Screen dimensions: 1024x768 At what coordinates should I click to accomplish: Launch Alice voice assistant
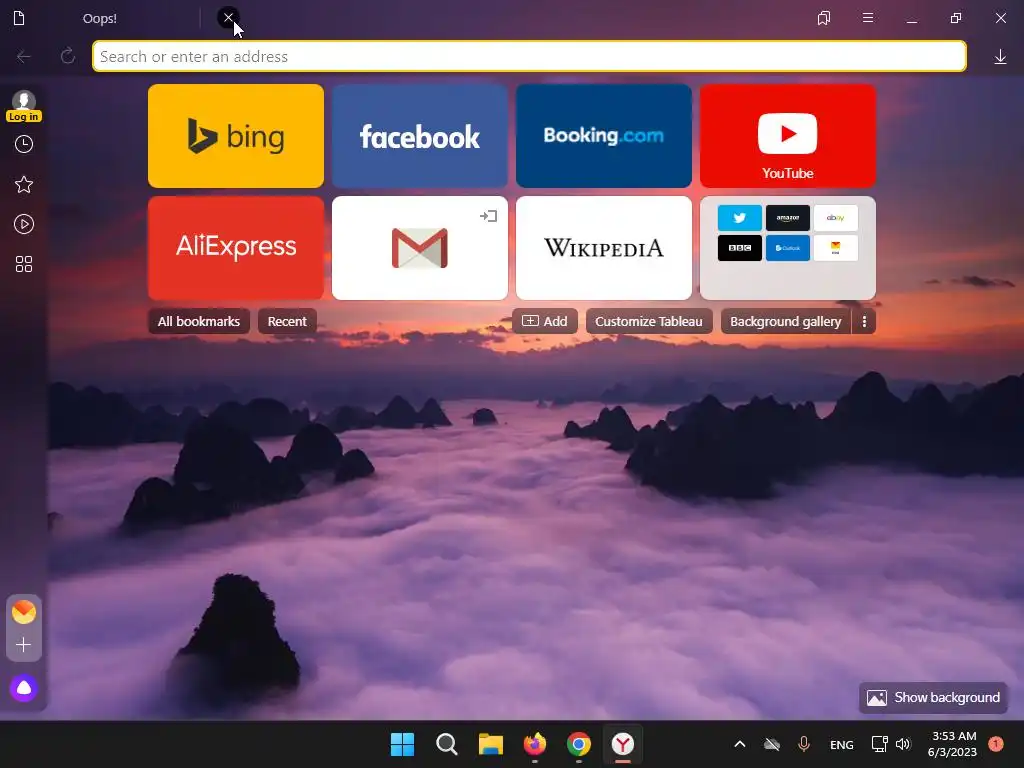click(24, 688)
